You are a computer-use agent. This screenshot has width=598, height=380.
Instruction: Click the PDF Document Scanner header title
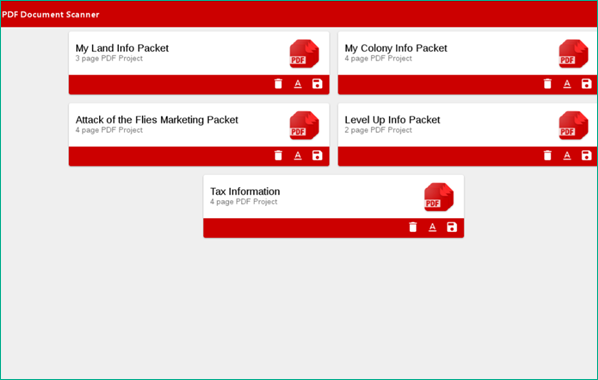point(50,14)
